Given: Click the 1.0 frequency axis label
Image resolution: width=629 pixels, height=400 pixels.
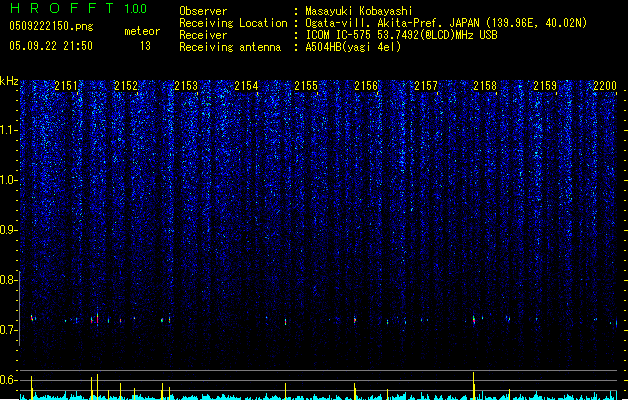Looking at the screenshot, I should click(x=9, y=180).
